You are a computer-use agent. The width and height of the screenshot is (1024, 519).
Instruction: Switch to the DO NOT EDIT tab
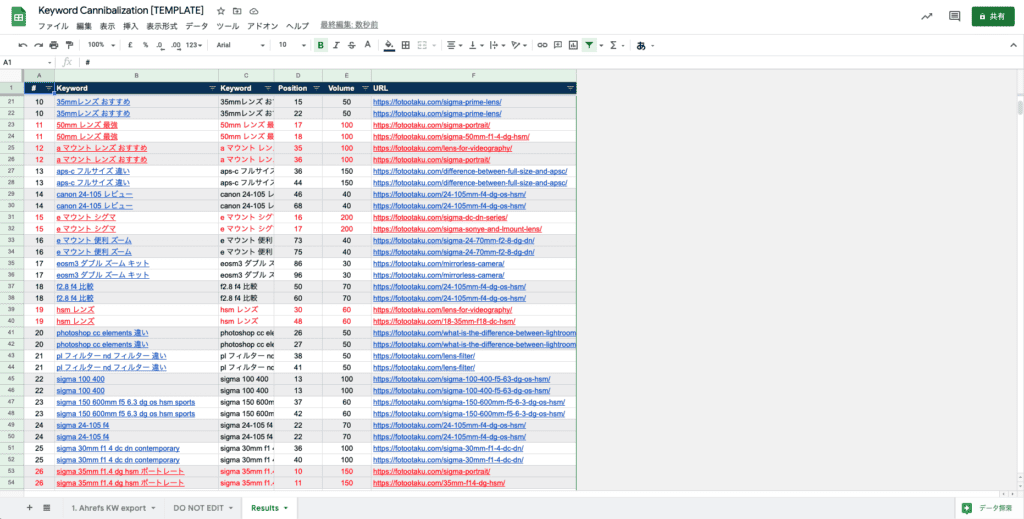pos(202,507)
